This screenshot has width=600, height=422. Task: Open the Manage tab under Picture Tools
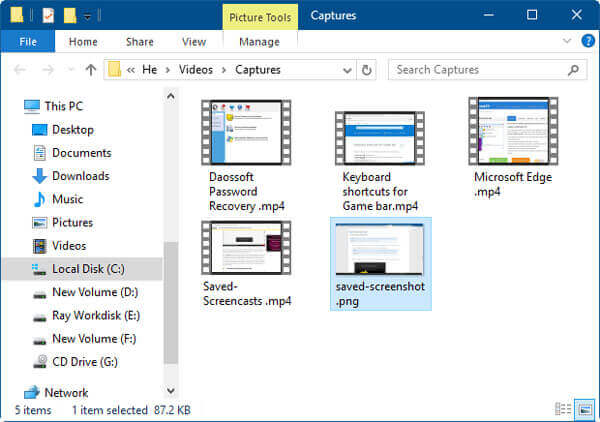point(259,41)
